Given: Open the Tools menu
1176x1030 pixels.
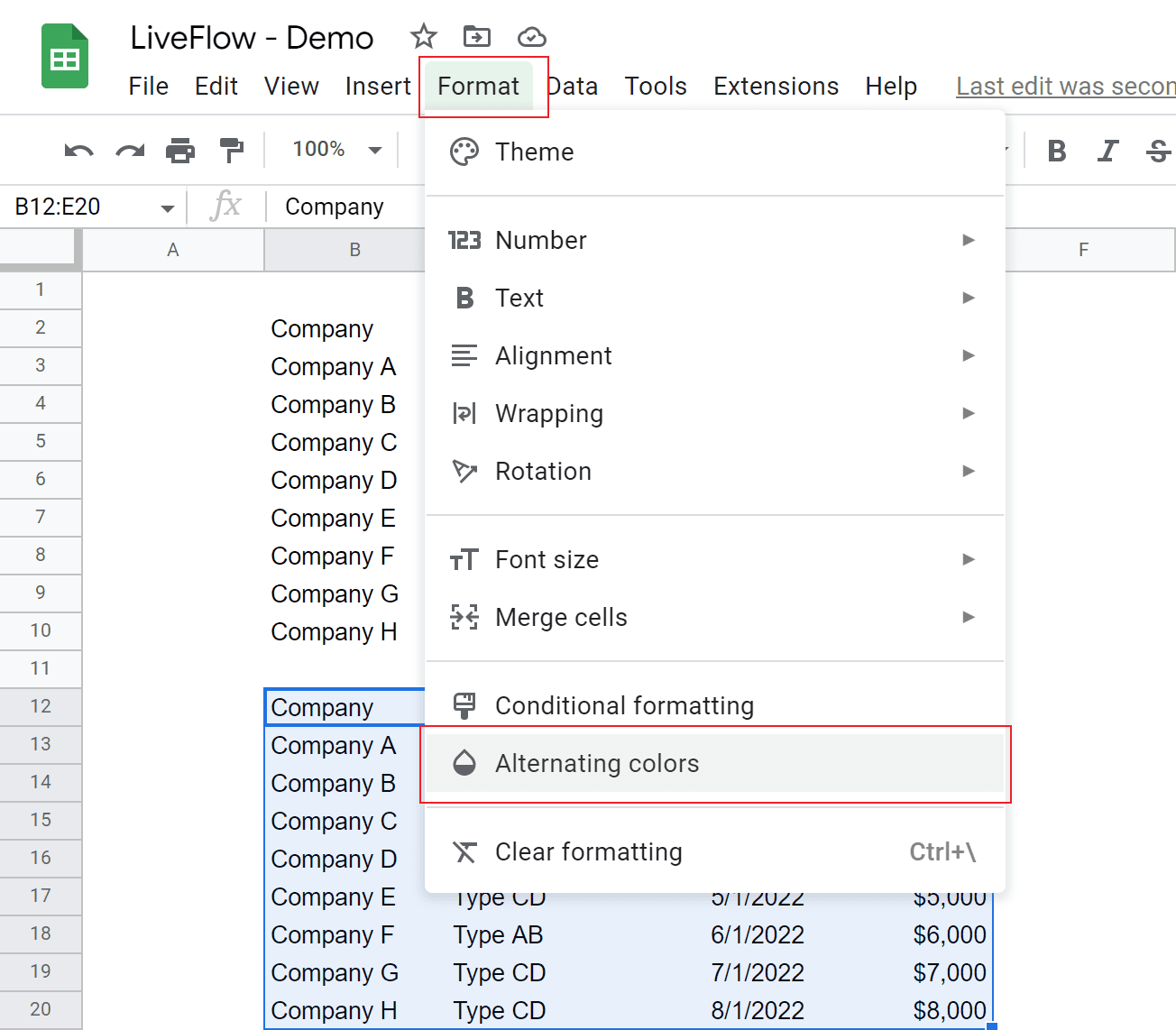Looking at the screenshot, I should coord(656,87).
